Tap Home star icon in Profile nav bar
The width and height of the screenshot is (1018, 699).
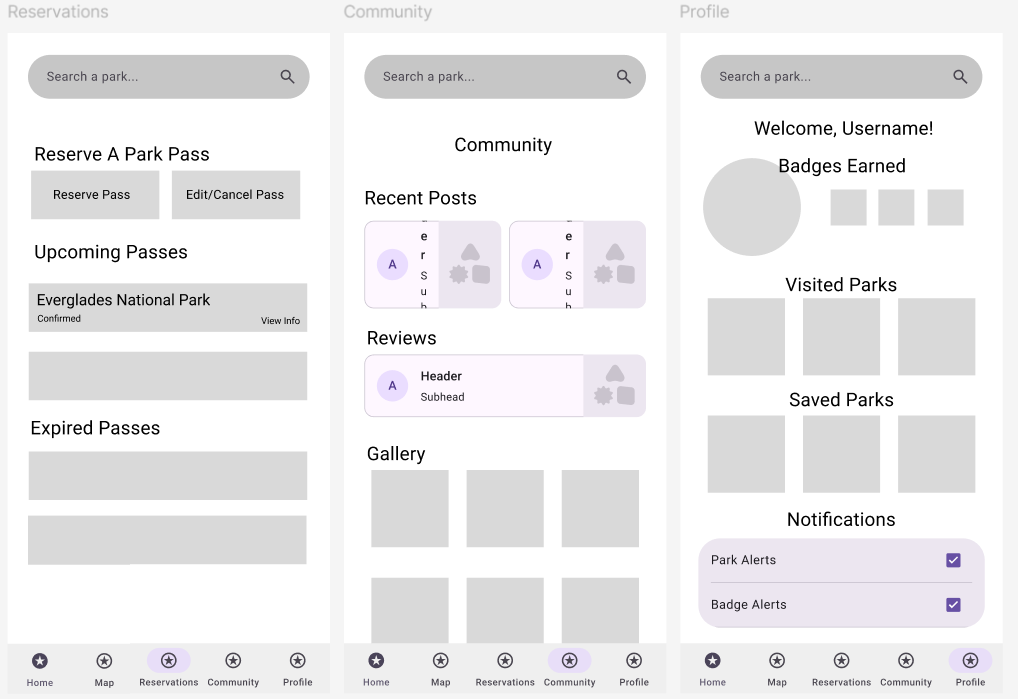(712, 661)
